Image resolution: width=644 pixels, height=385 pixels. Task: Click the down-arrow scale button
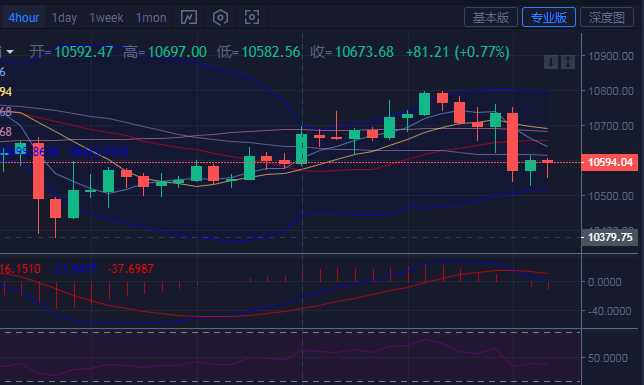551,62
